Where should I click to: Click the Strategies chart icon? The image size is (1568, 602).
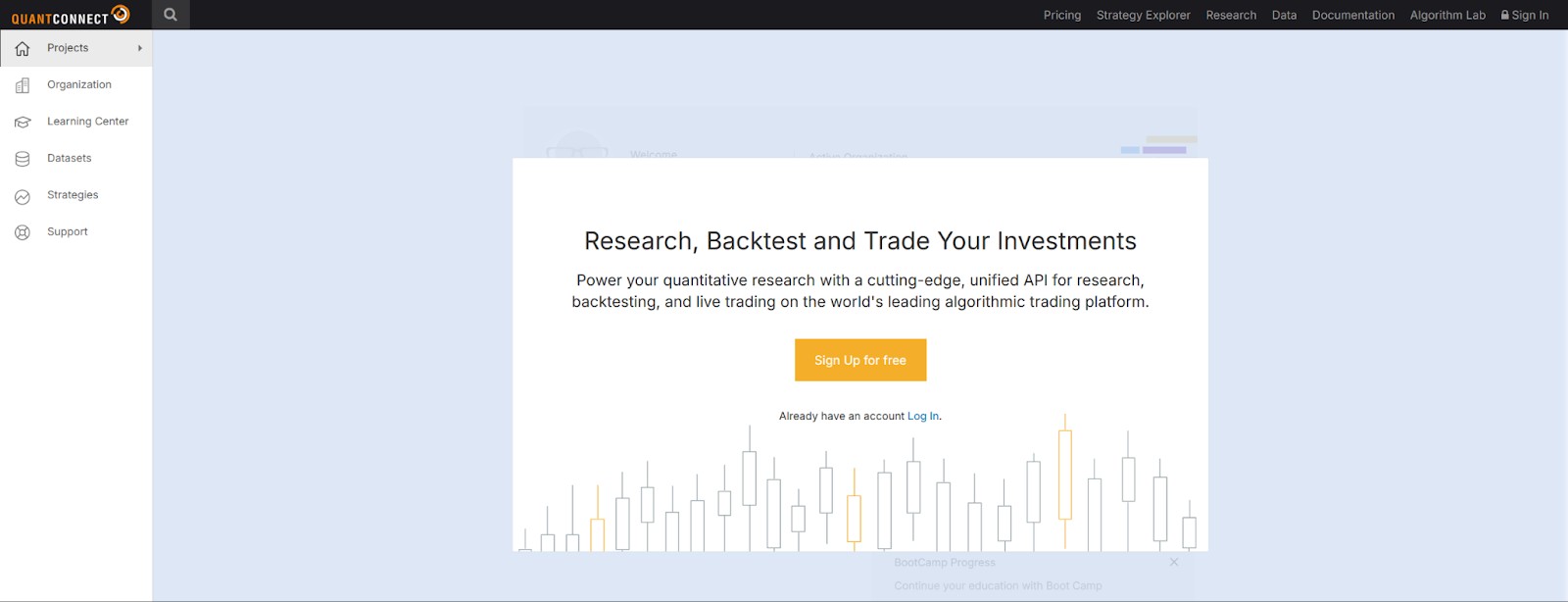[x=23, y=196]
